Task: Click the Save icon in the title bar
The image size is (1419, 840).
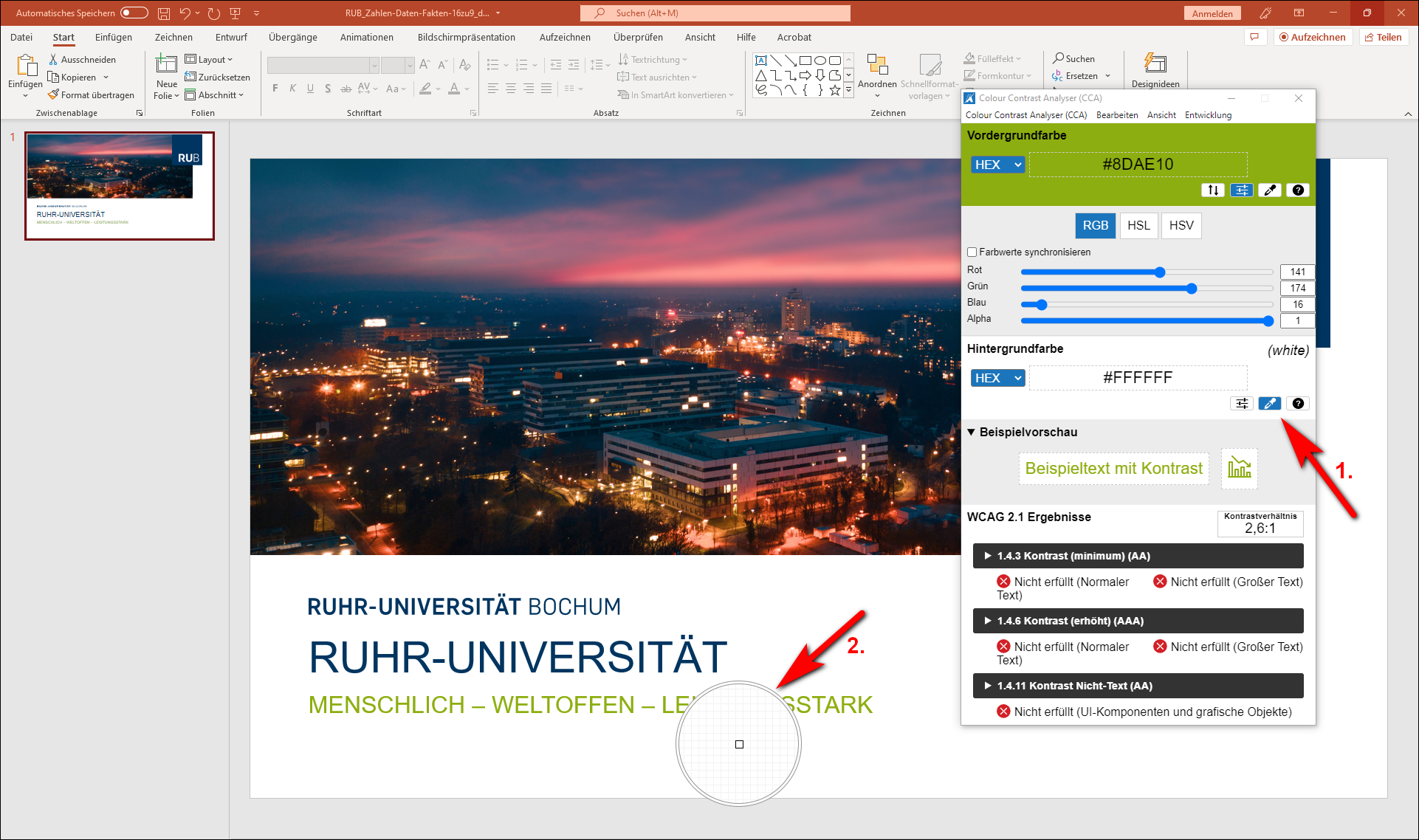Action: 164,13
